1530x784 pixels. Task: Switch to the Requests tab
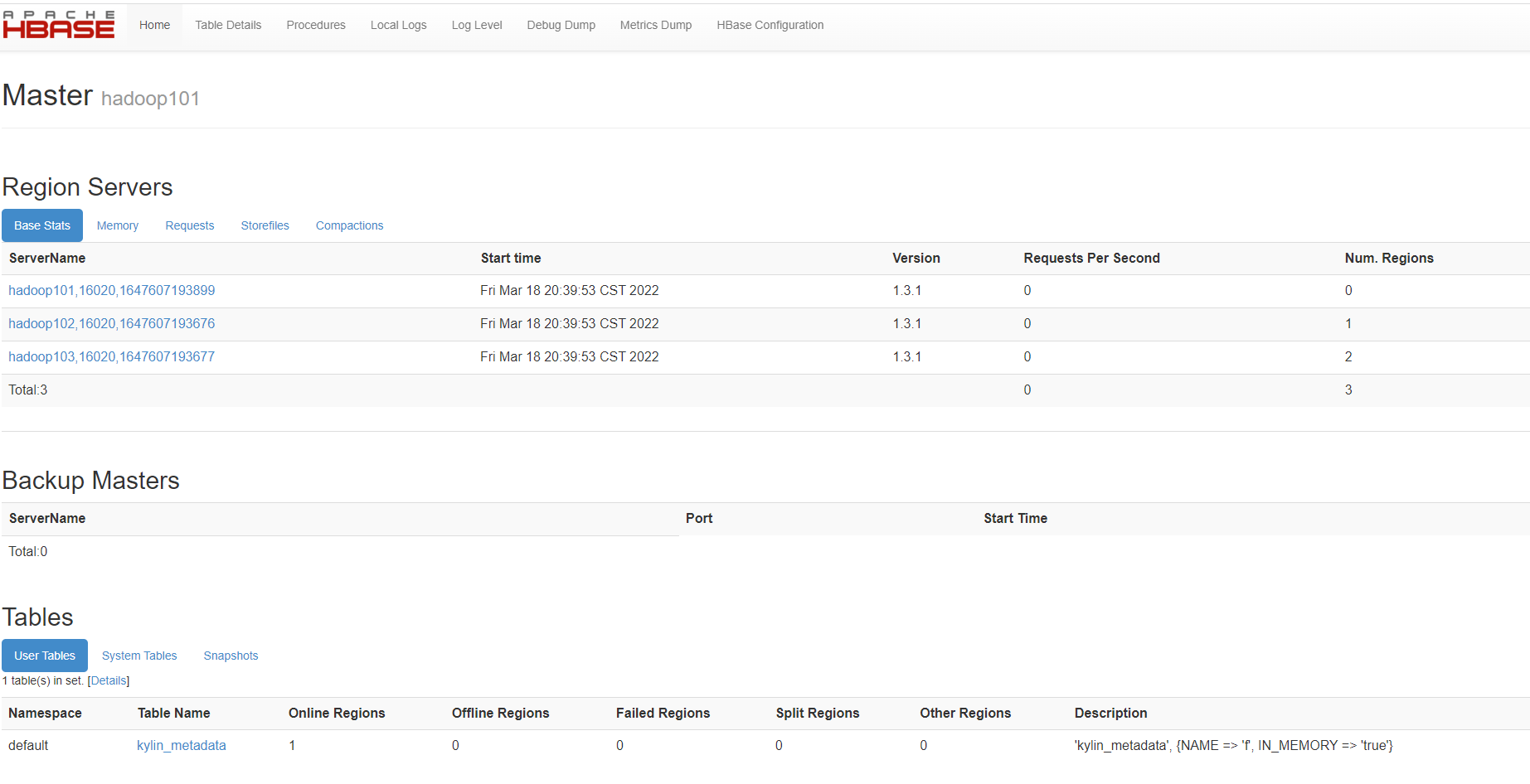[x=190, y=225]
